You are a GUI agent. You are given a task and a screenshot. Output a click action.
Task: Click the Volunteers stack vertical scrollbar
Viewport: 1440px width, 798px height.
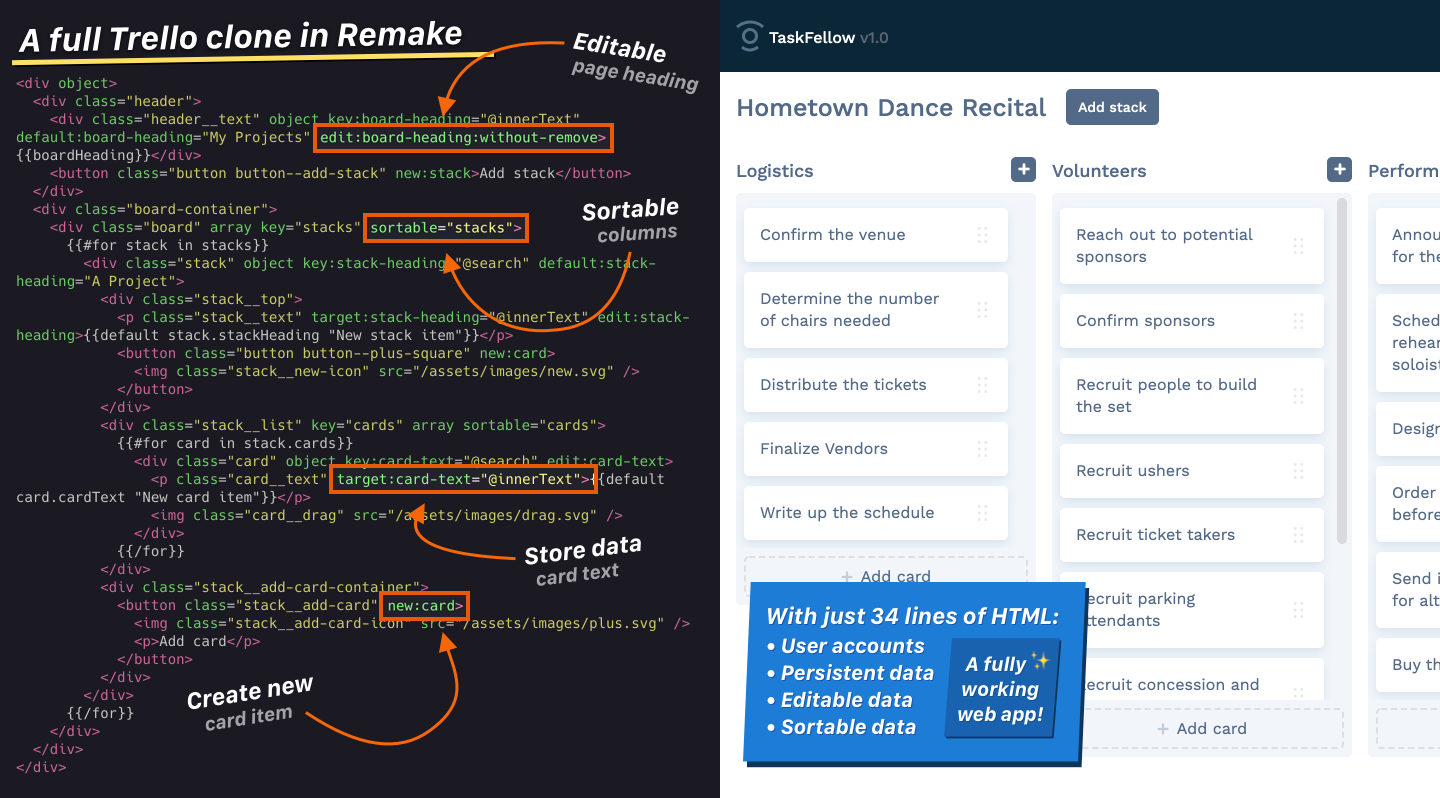point(1342,371)
